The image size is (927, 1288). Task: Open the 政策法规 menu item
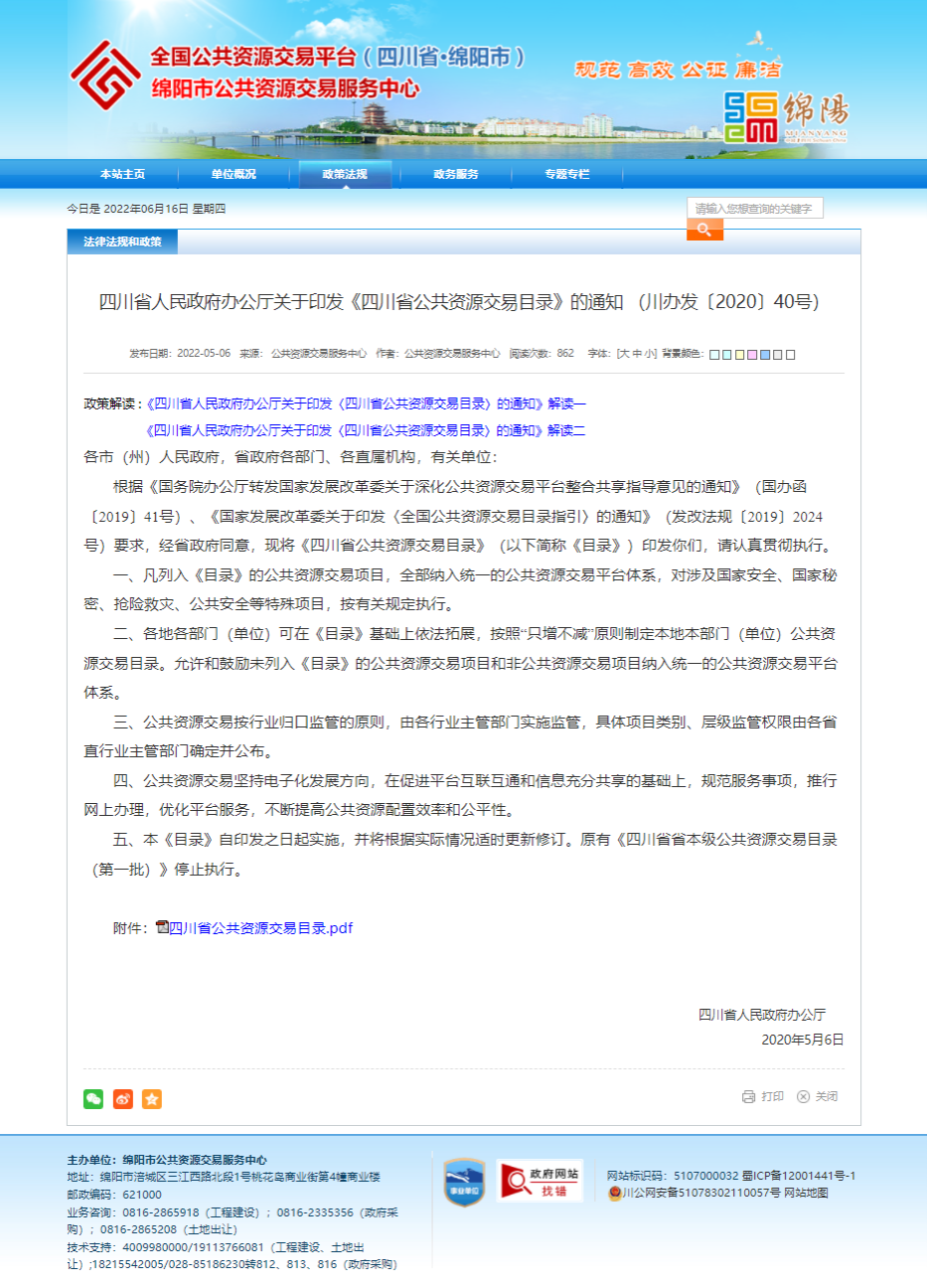(x=347, y=172)
